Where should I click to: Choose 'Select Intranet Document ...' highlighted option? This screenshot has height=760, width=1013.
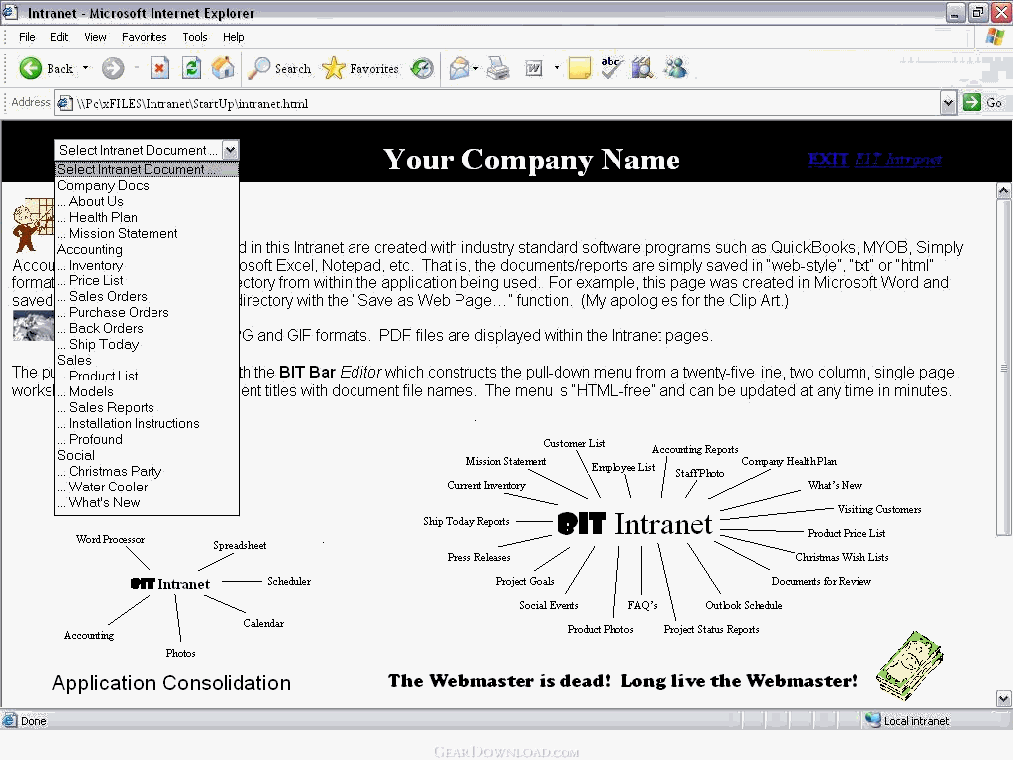coord(147,169)
